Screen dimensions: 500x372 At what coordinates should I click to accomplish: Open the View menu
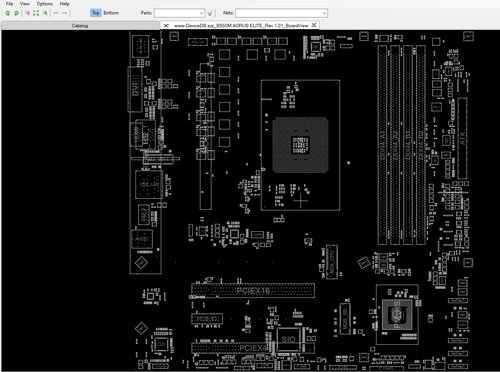25,4
